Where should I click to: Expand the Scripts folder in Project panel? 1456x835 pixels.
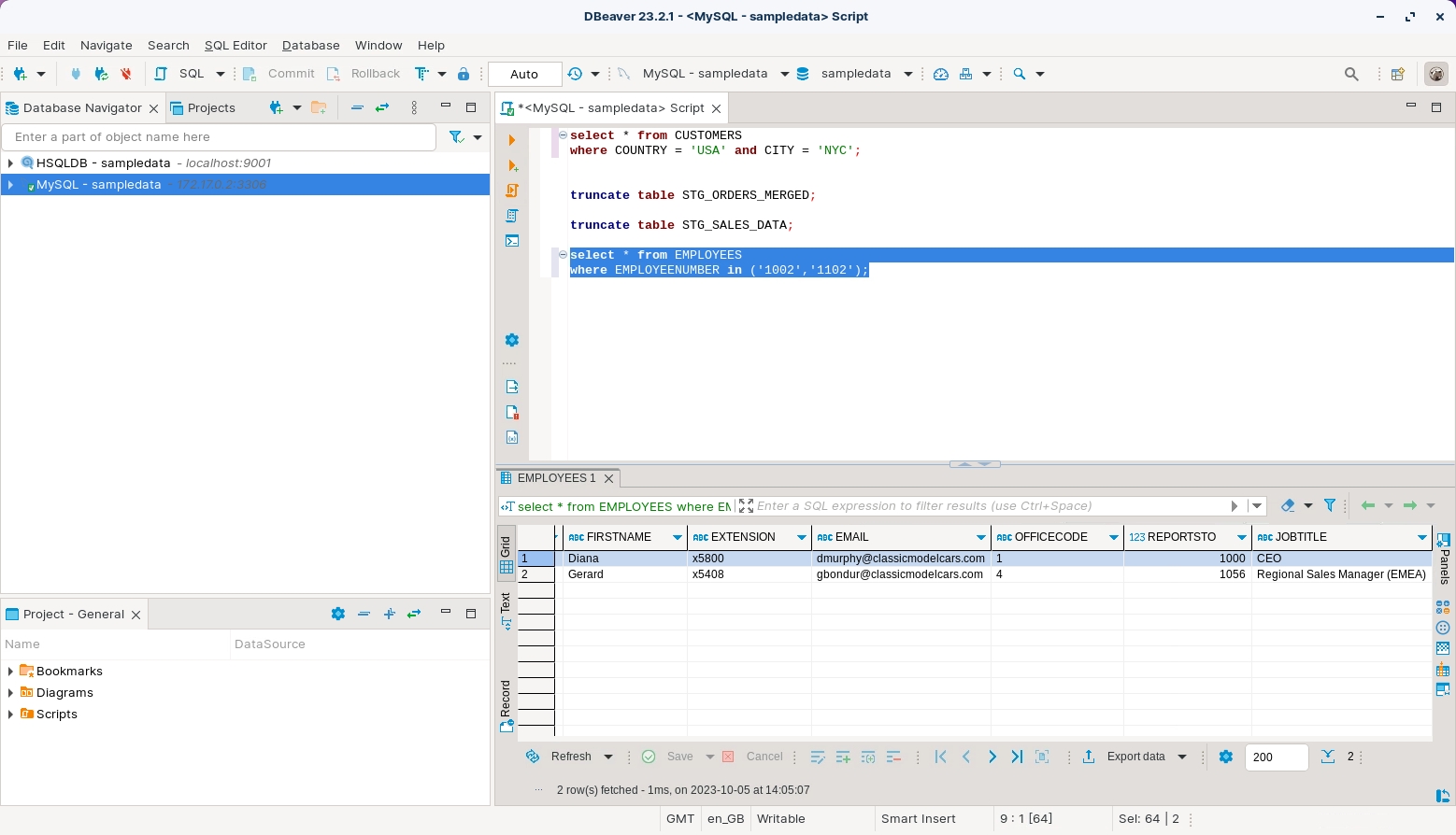[x=10, y=715]
